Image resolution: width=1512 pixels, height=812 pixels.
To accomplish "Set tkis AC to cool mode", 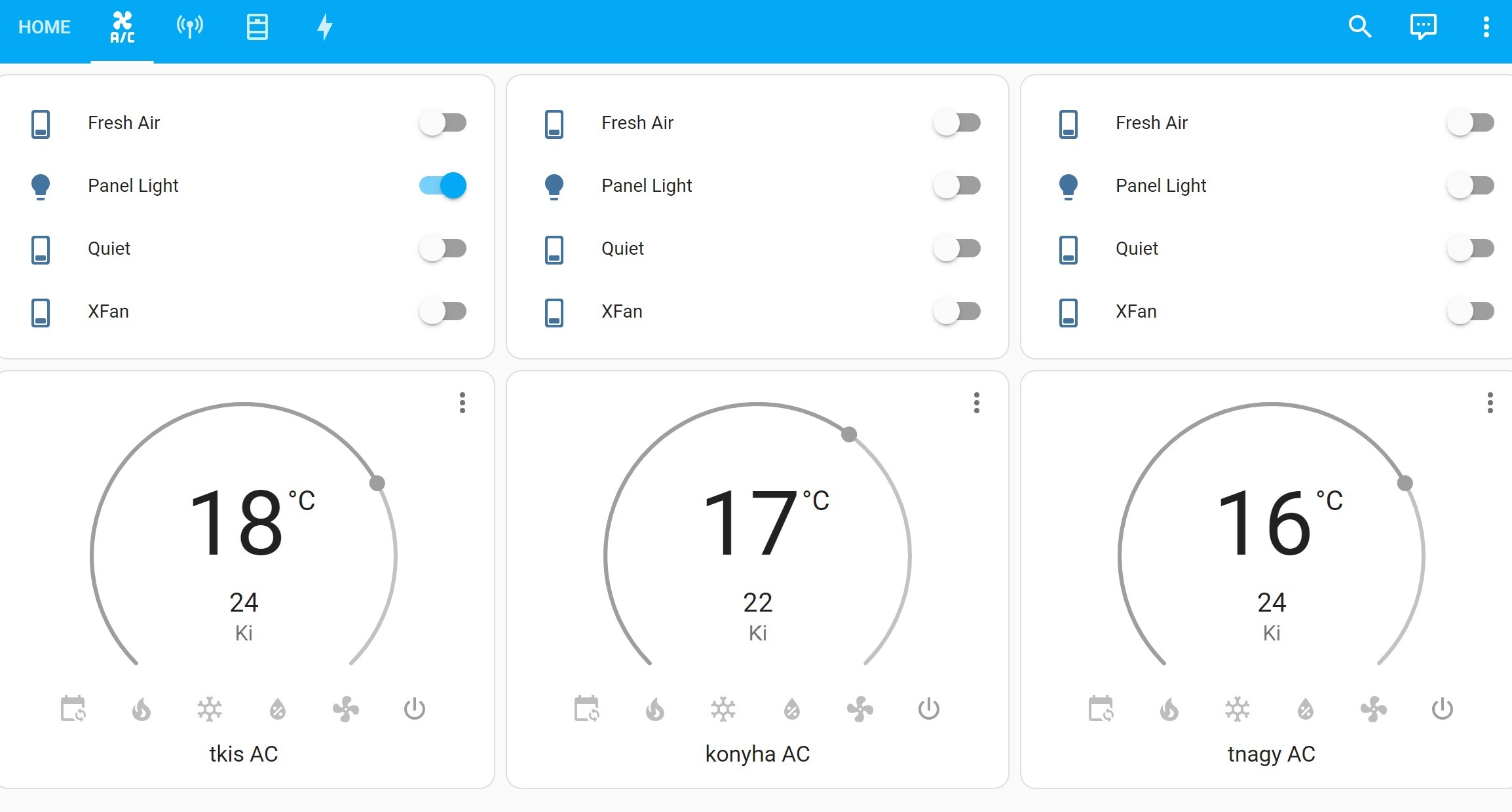I will coord(210,709).
